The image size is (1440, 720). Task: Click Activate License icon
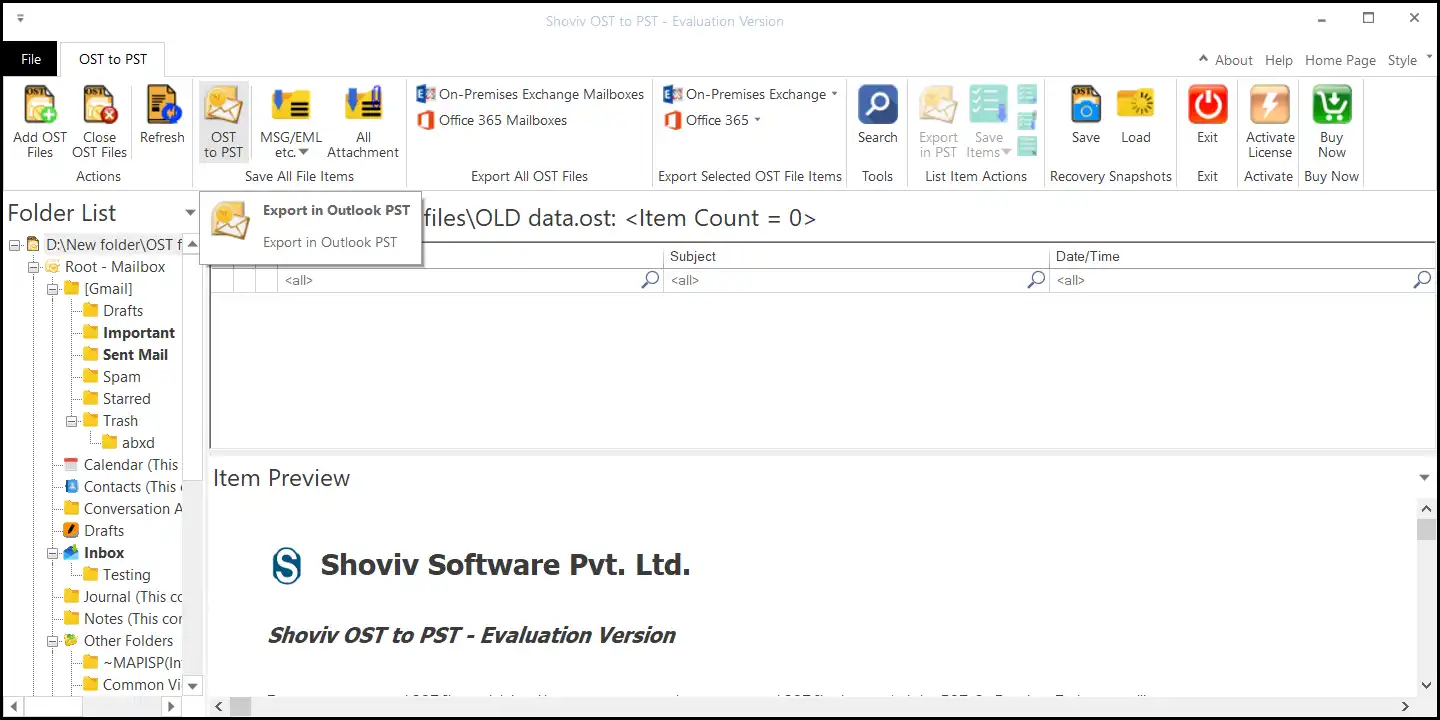[1270, 105]
